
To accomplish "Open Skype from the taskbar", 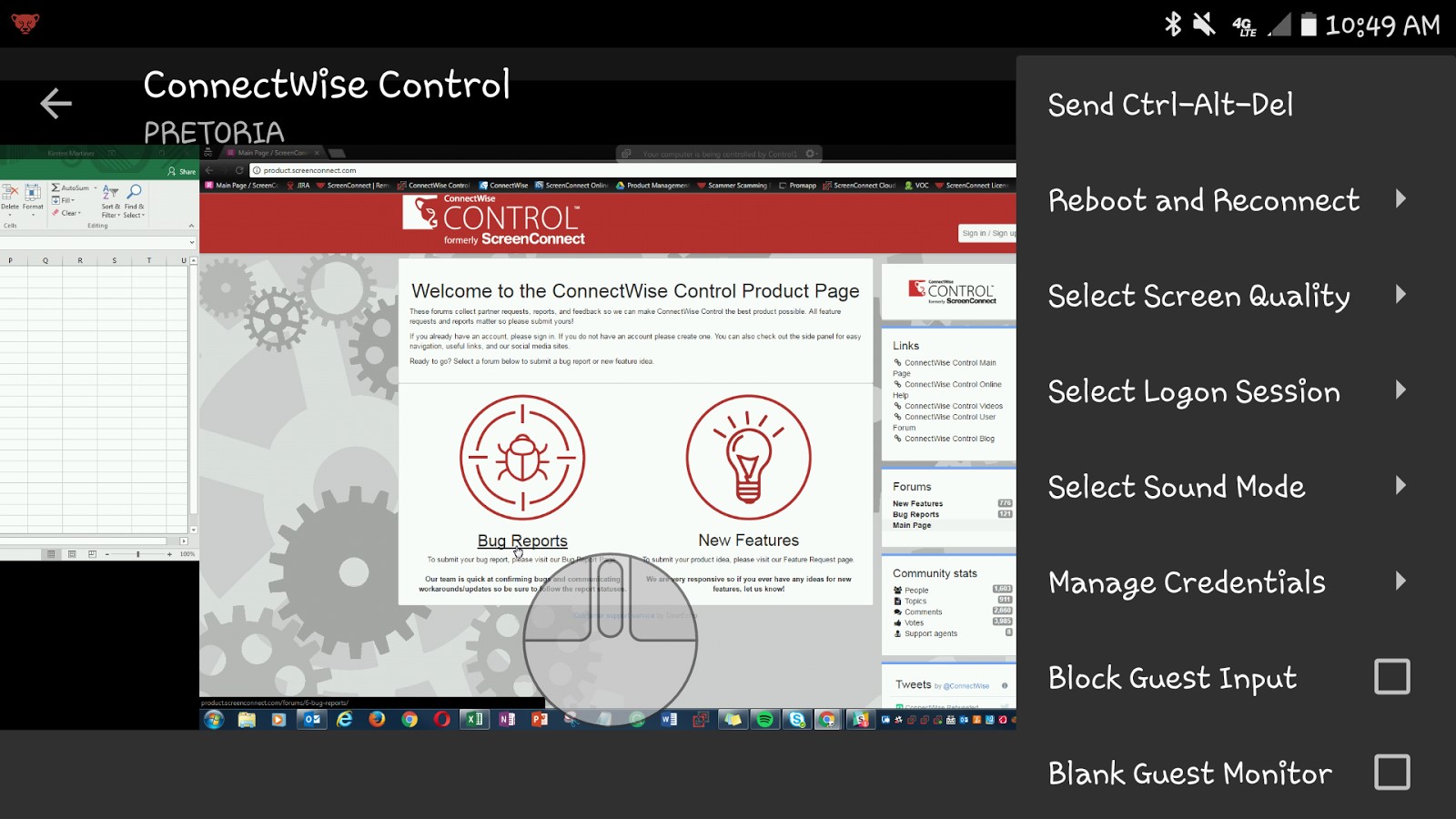I will (x=798, y=720).
